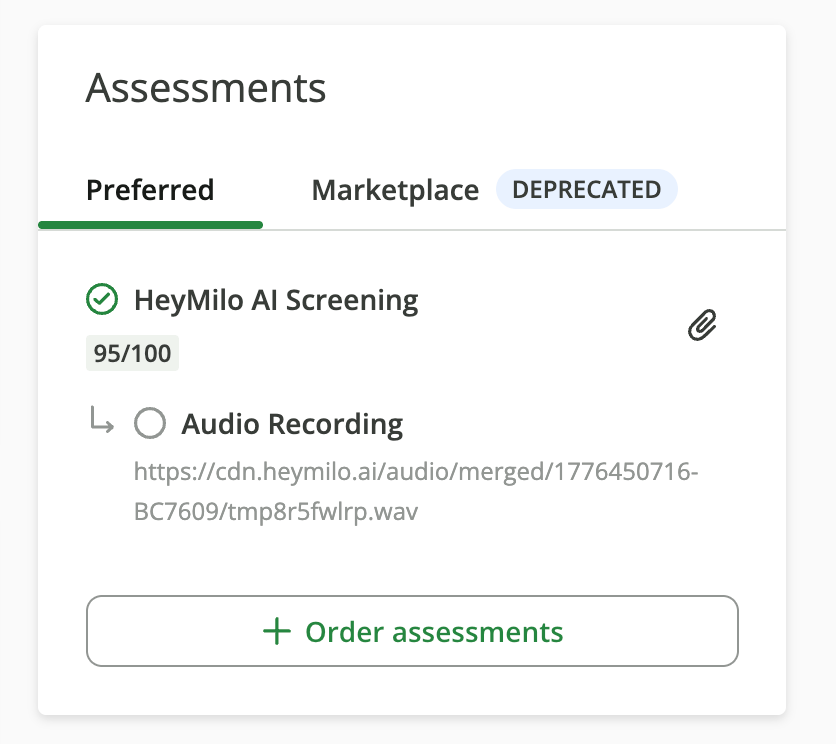Screen dimensions: 836x744
Task: Click the 95/100 score badge
Action: 132,353
